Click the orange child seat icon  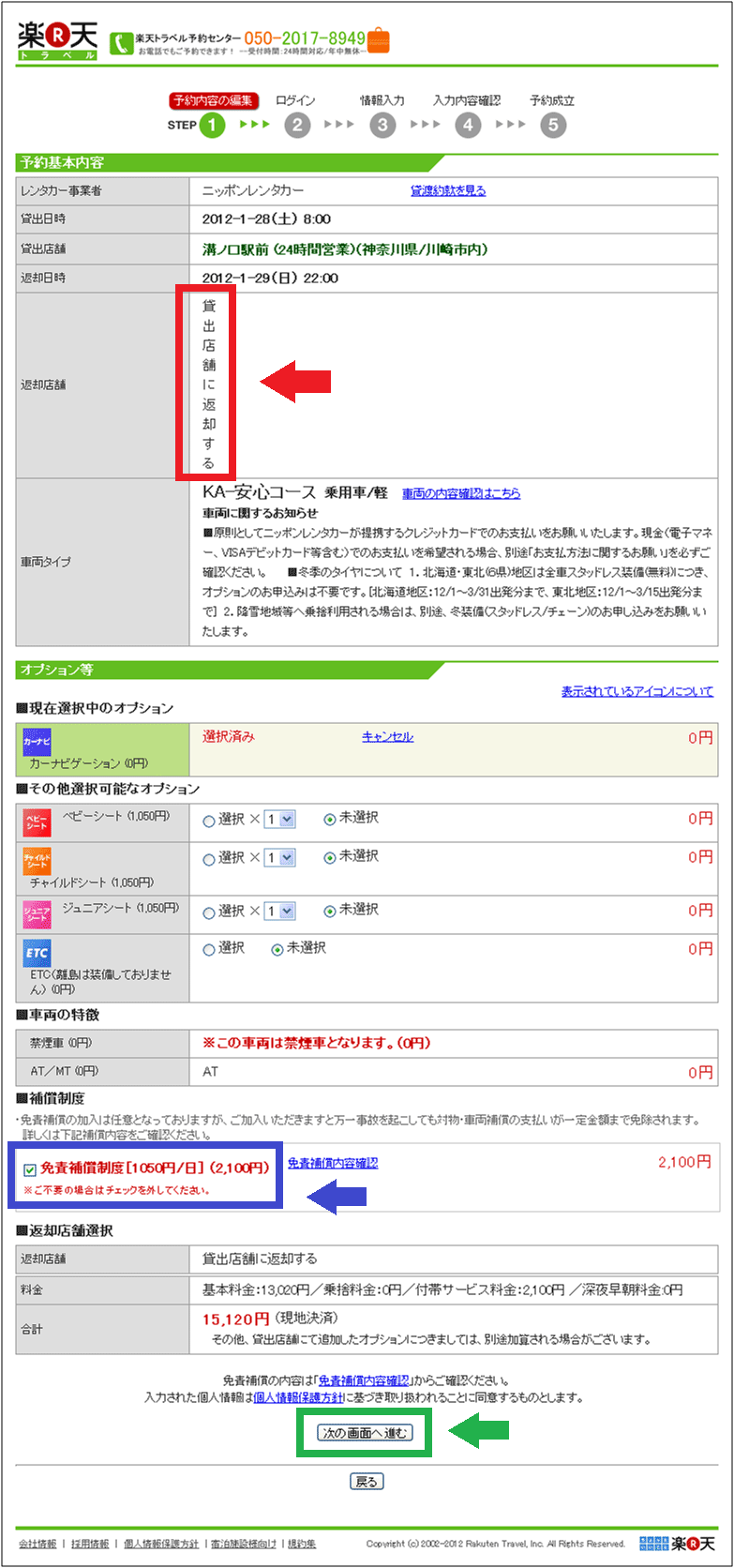(x=37, y=860)
